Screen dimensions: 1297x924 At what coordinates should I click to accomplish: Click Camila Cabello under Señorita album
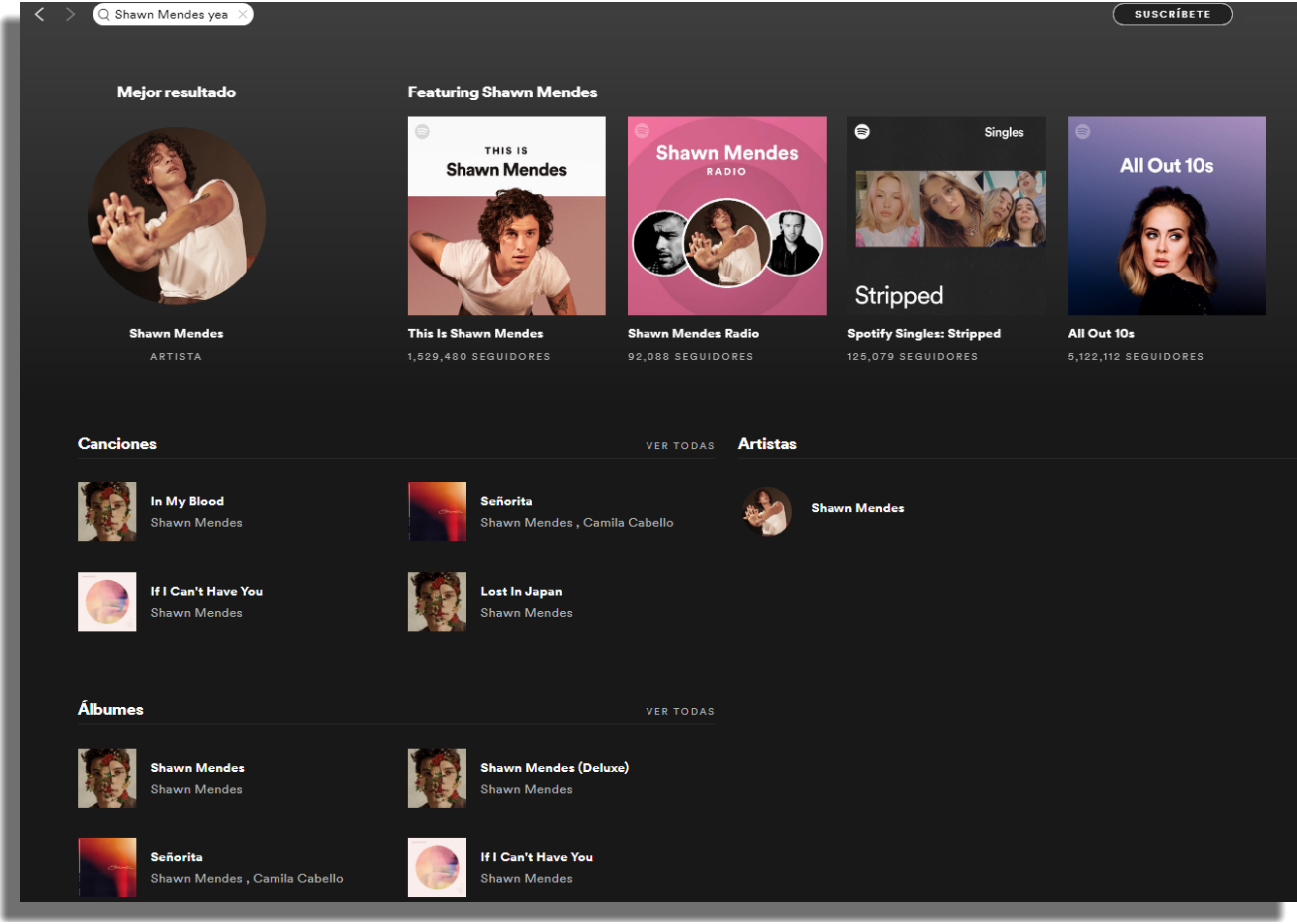click(298, 878)
